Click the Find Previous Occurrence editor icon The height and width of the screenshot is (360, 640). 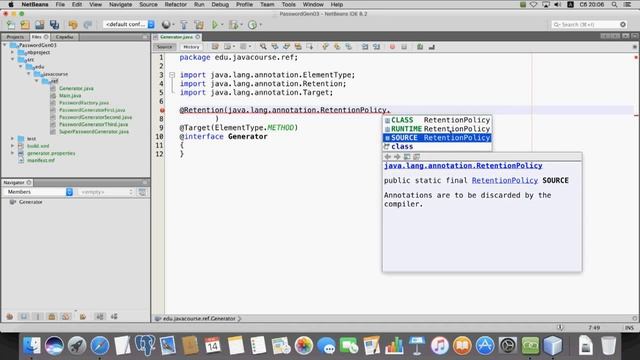pos(275,47)
